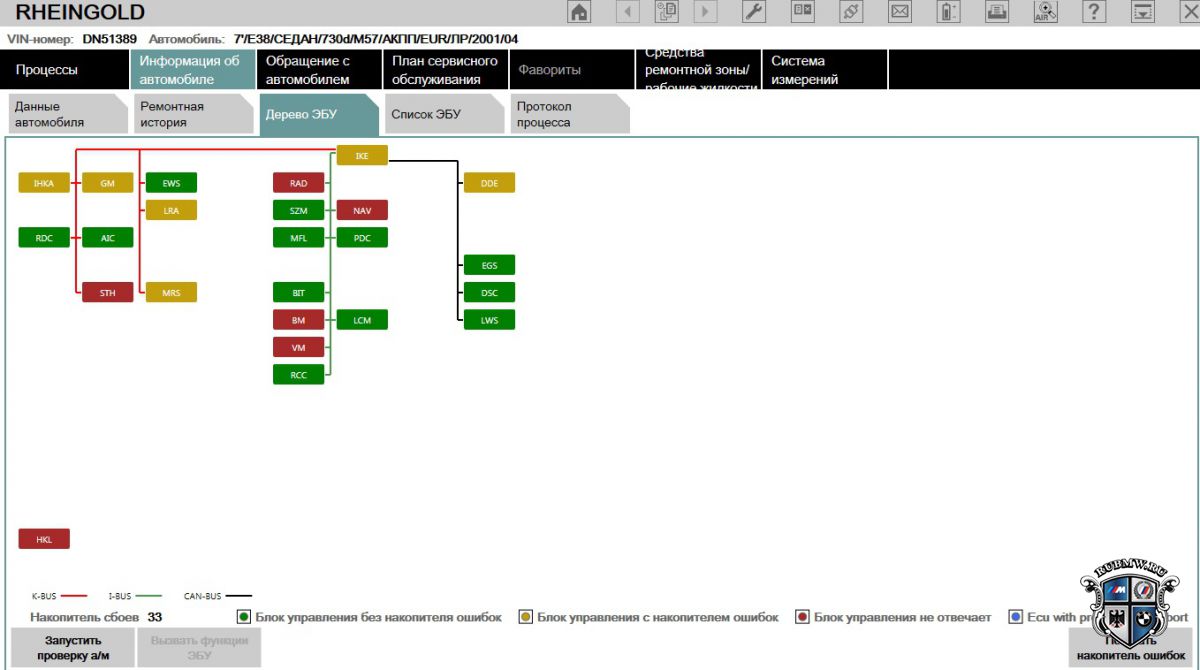Select the IHKA control unit node

click(44, 183)
